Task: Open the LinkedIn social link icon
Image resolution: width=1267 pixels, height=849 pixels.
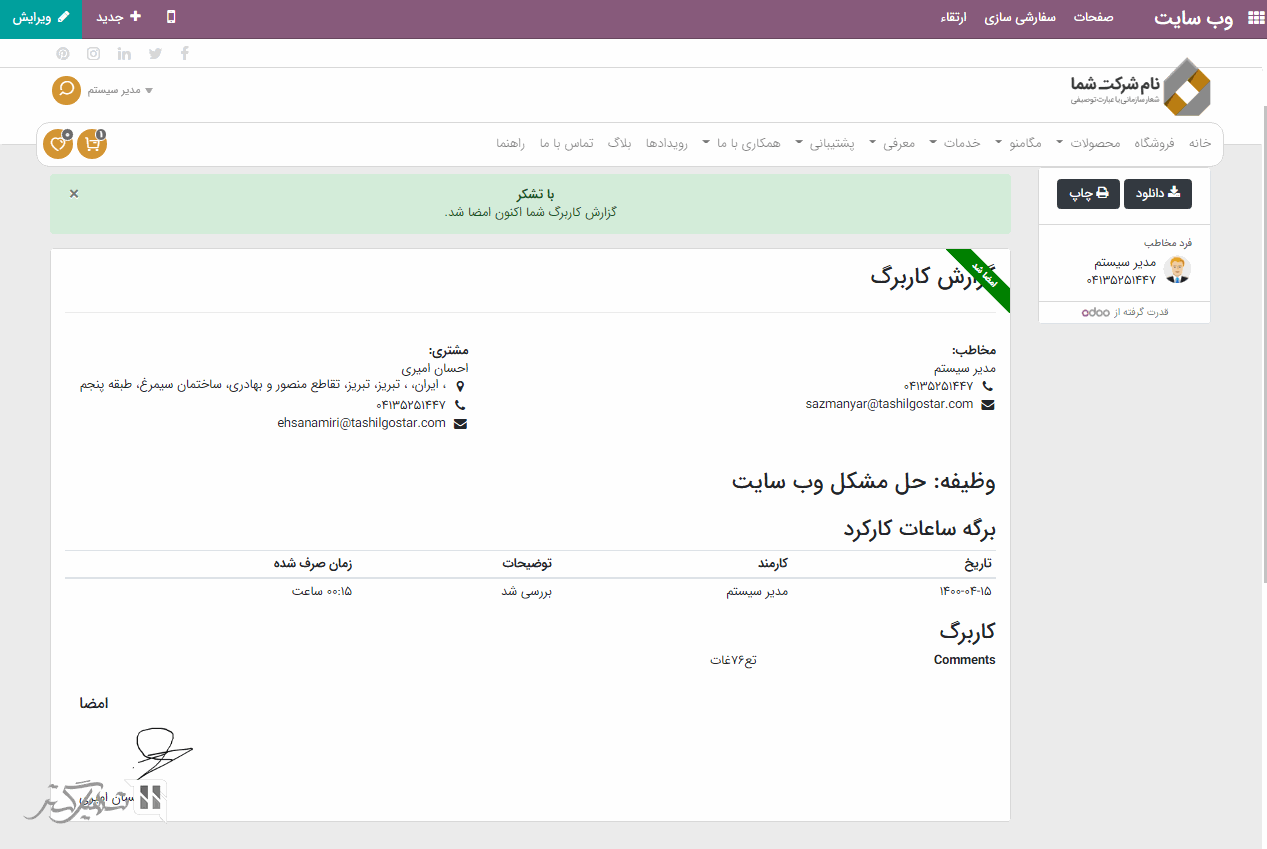Action: click(x=124, y=54)
